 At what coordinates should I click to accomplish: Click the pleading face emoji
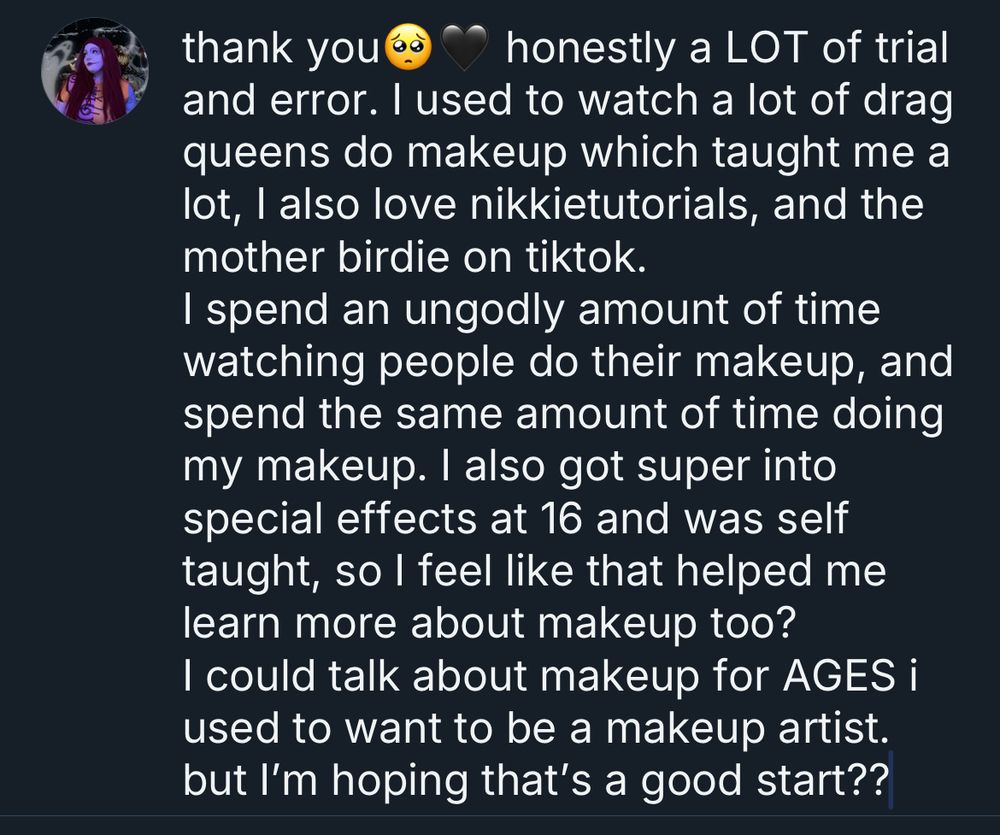pyautogui.click(x=410, y=47)
